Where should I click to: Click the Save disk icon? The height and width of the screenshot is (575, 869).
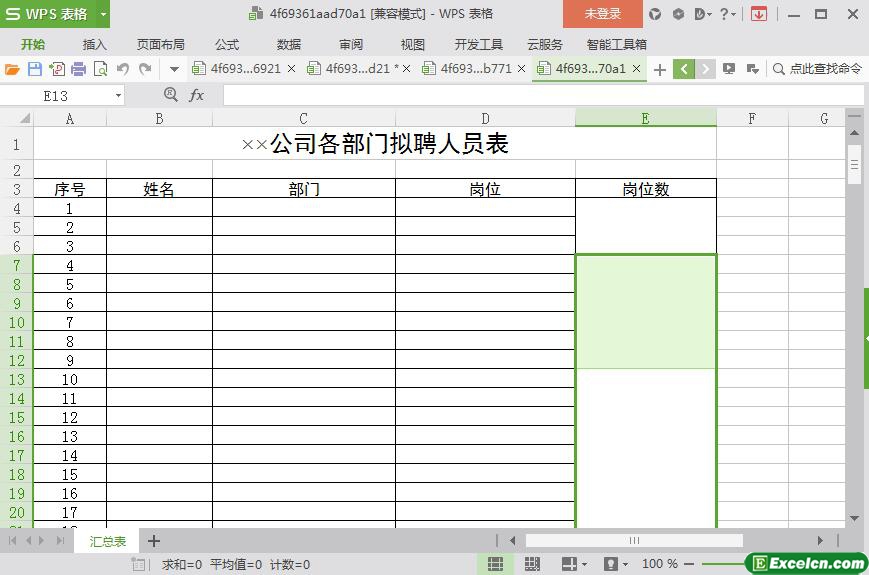pyautogui.click(x=34, y=69)
